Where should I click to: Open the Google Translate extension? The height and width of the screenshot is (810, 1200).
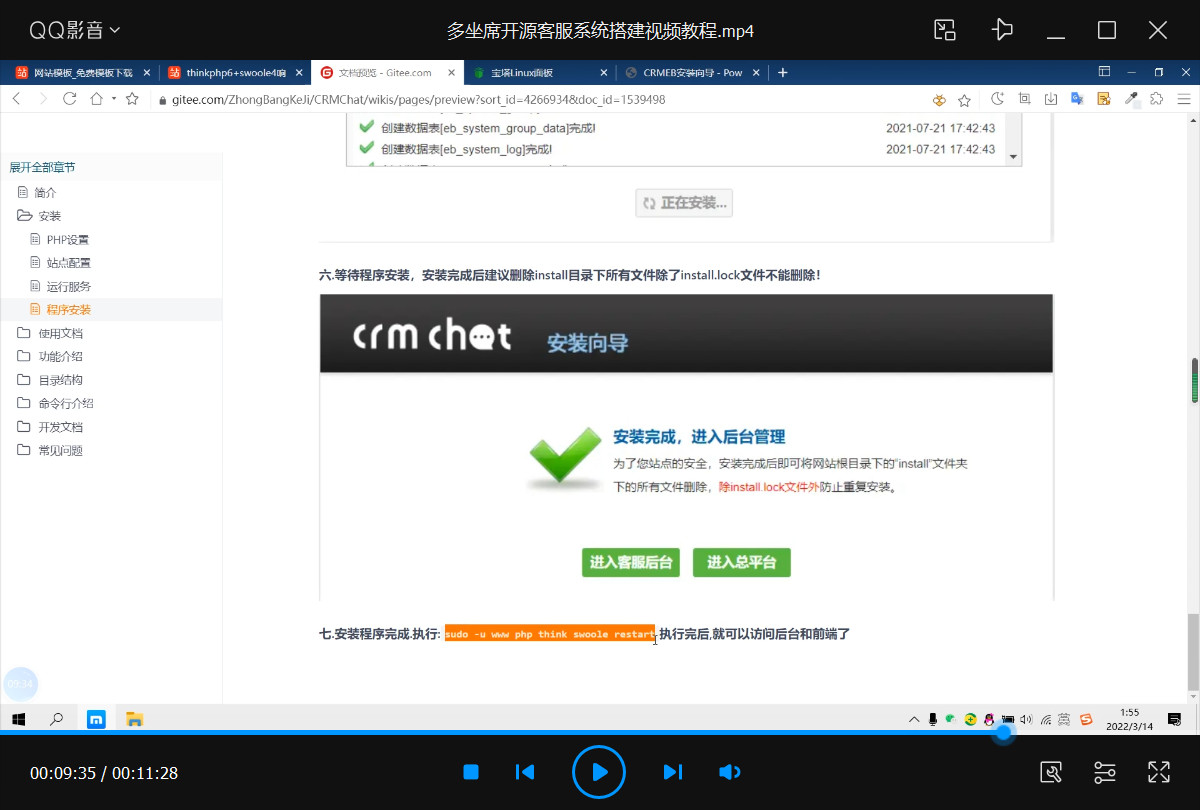1078,99
